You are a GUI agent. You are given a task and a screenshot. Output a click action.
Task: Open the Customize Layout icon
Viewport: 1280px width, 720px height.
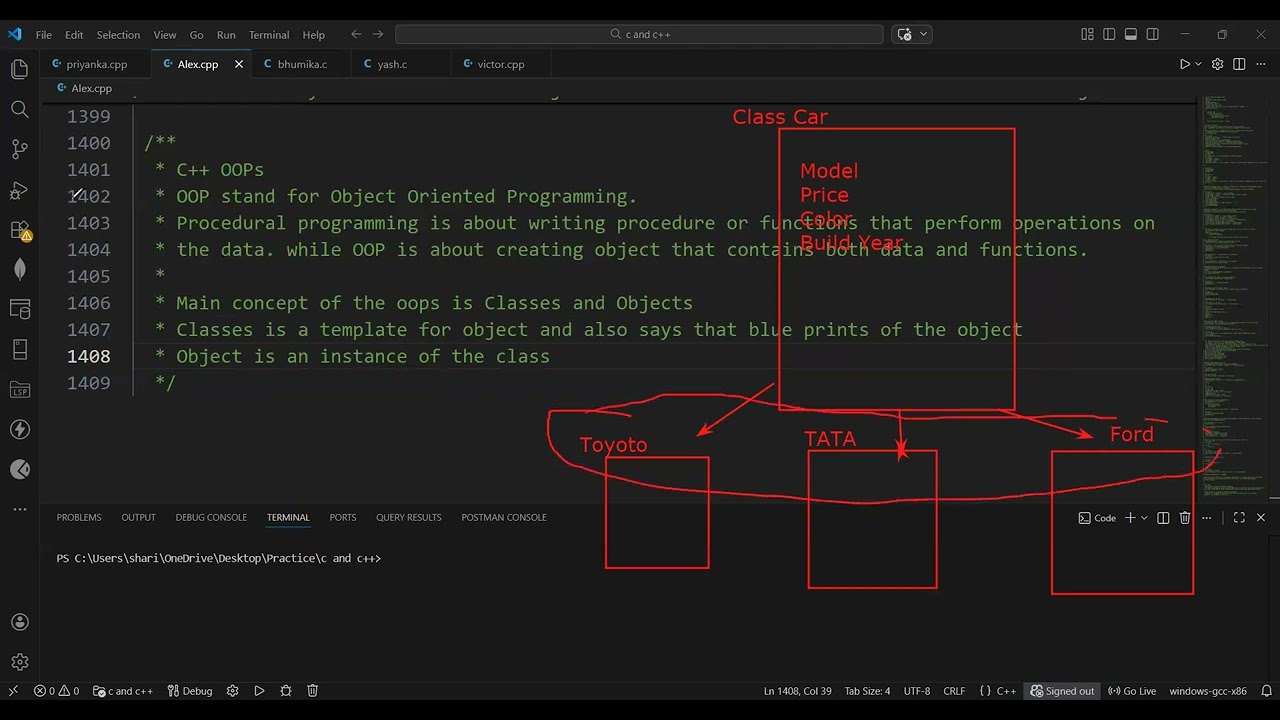[x=1087, y=34]
